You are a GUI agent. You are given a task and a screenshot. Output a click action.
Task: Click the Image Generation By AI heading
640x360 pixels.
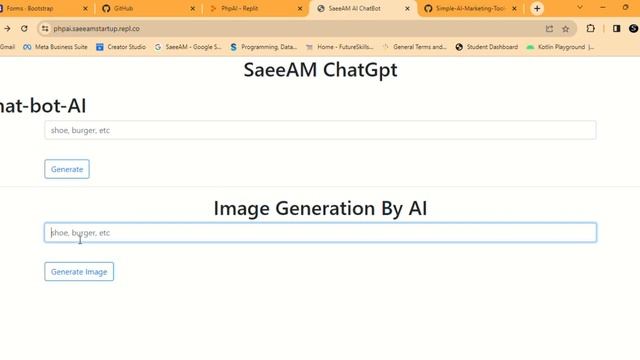coord(320,209)
